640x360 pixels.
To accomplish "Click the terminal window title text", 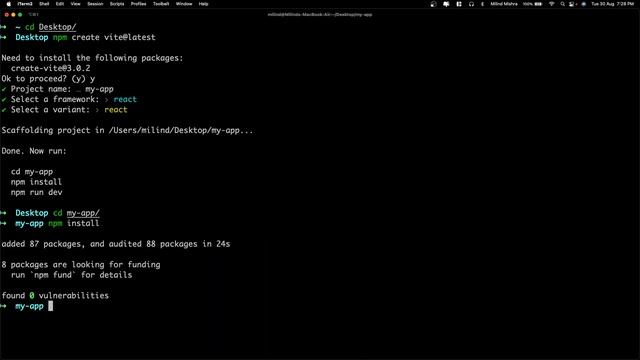I will [x=320, y=15].
